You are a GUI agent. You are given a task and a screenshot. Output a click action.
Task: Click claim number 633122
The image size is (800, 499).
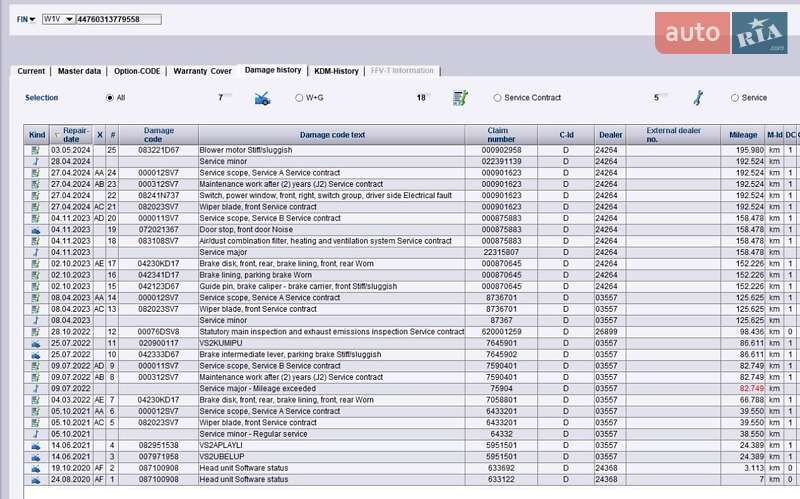coord(501,480)
